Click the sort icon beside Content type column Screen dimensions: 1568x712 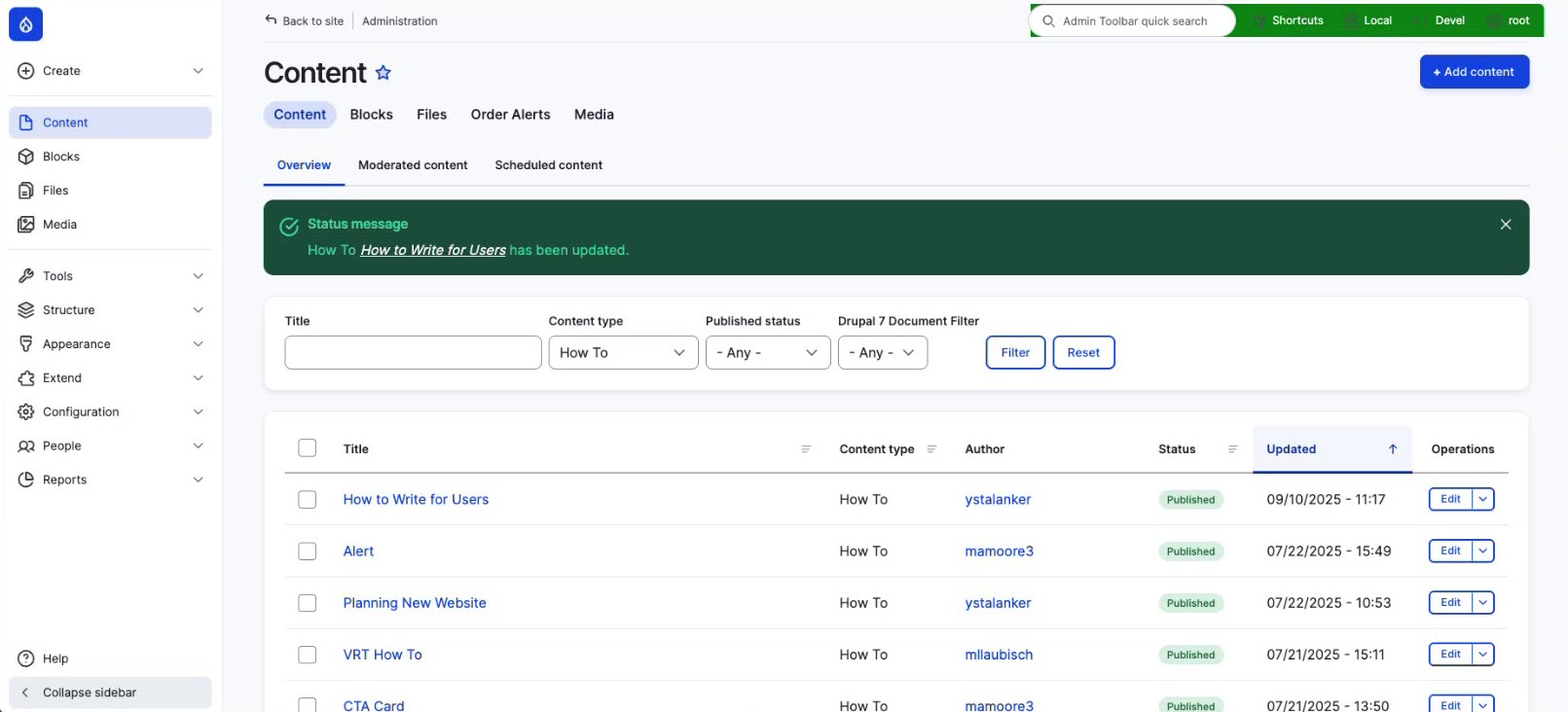931,449
